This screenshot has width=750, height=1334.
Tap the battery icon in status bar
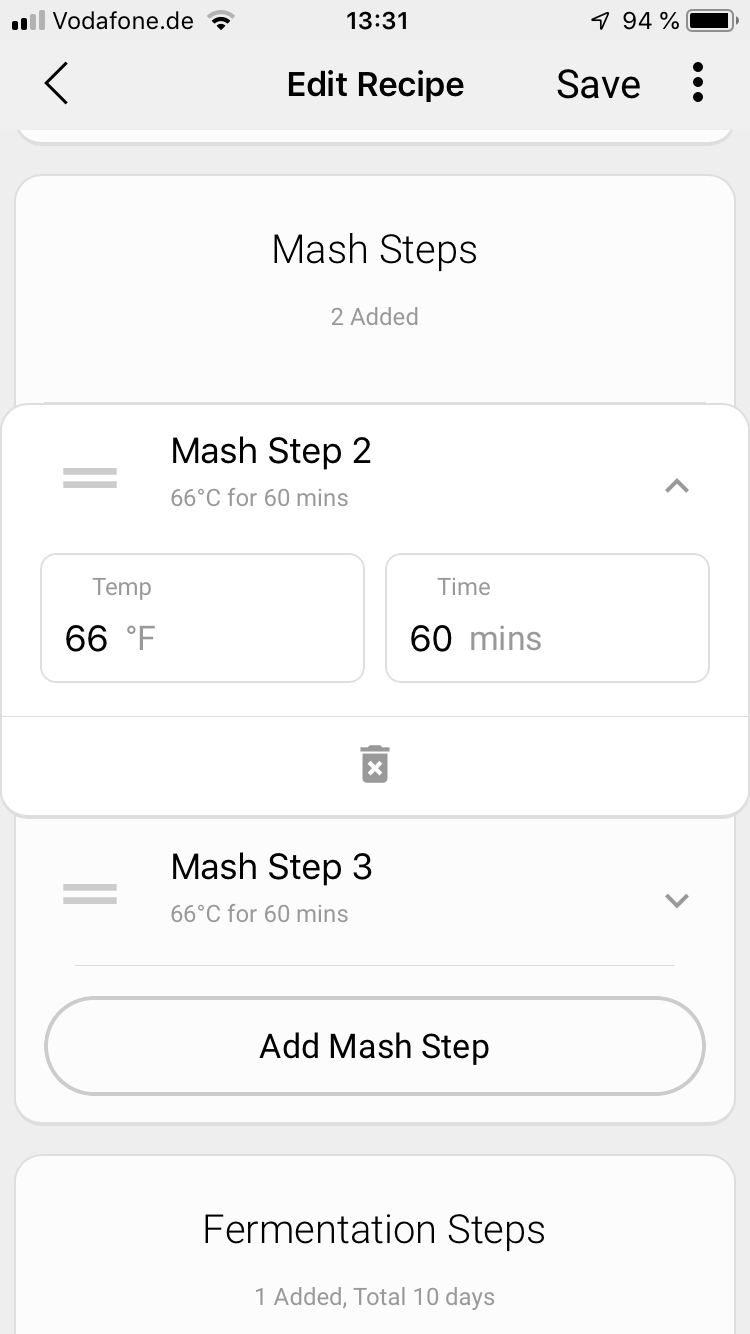711,20
